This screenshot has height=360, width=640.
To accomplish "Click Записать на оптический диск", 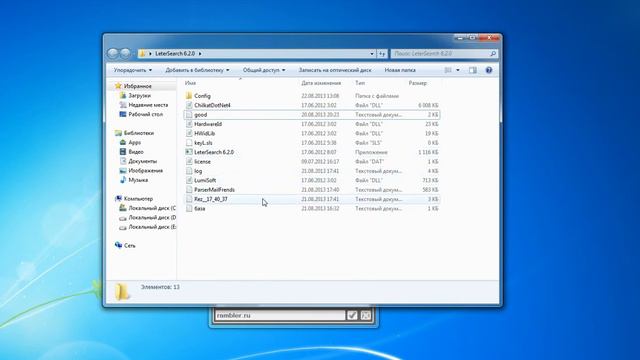I will pos(335,70).
